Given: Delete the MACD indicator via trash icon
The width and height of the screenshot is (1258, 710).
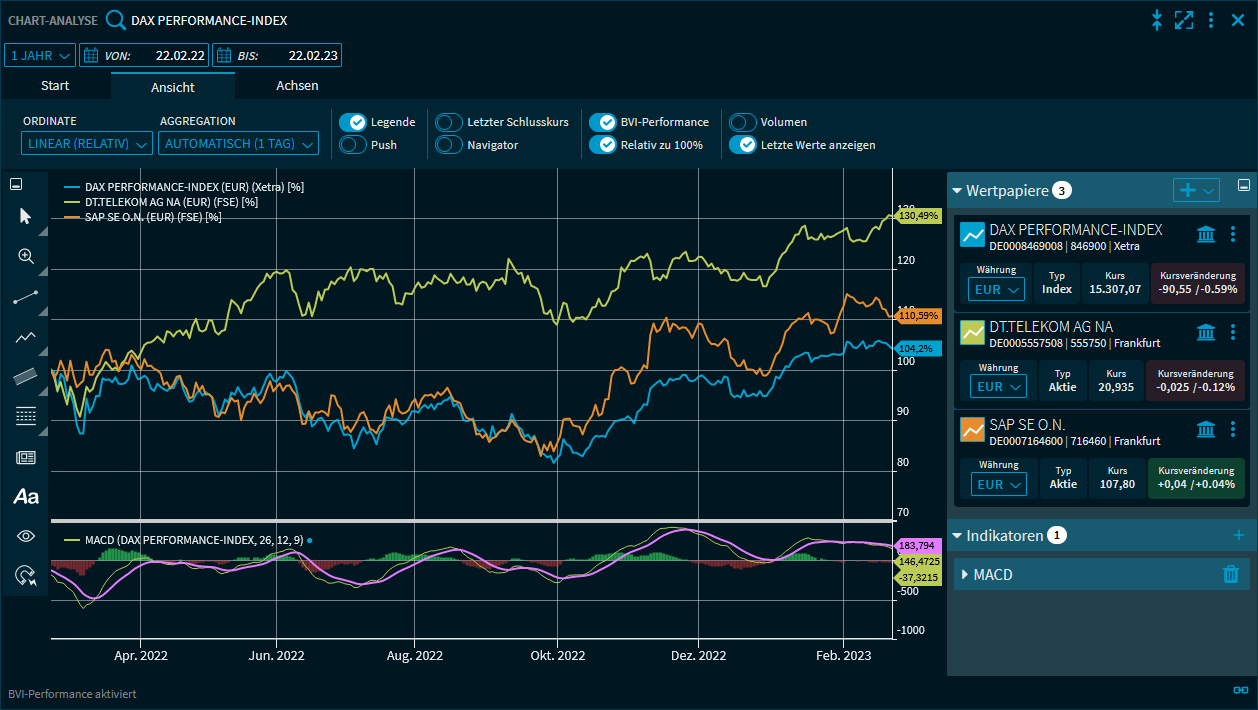Looking at the screenshot, I should (x=1231, y=574).
